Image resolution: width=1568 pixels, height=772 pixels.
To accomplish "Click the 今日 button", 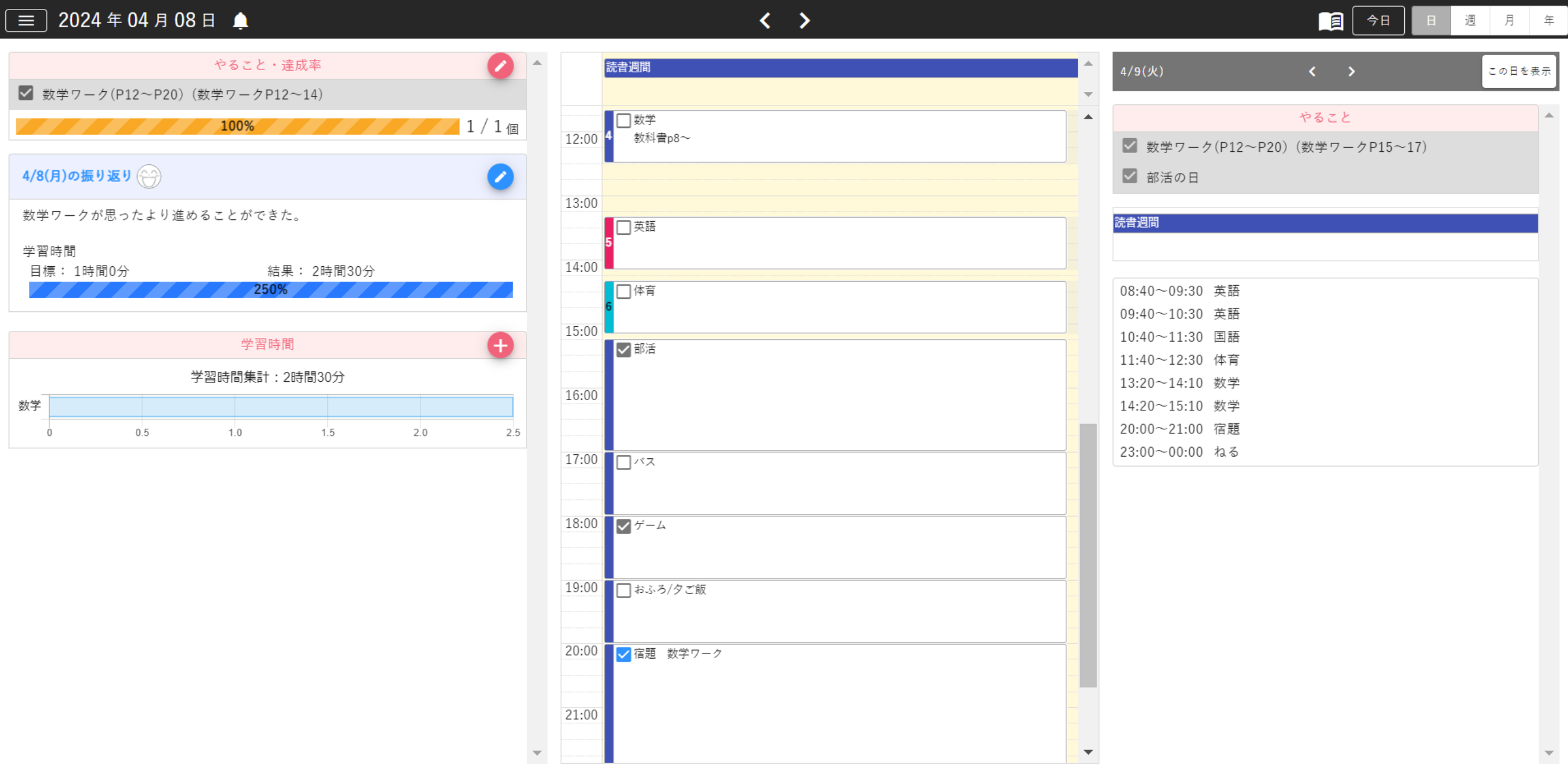I will (x=1378, y=21).
